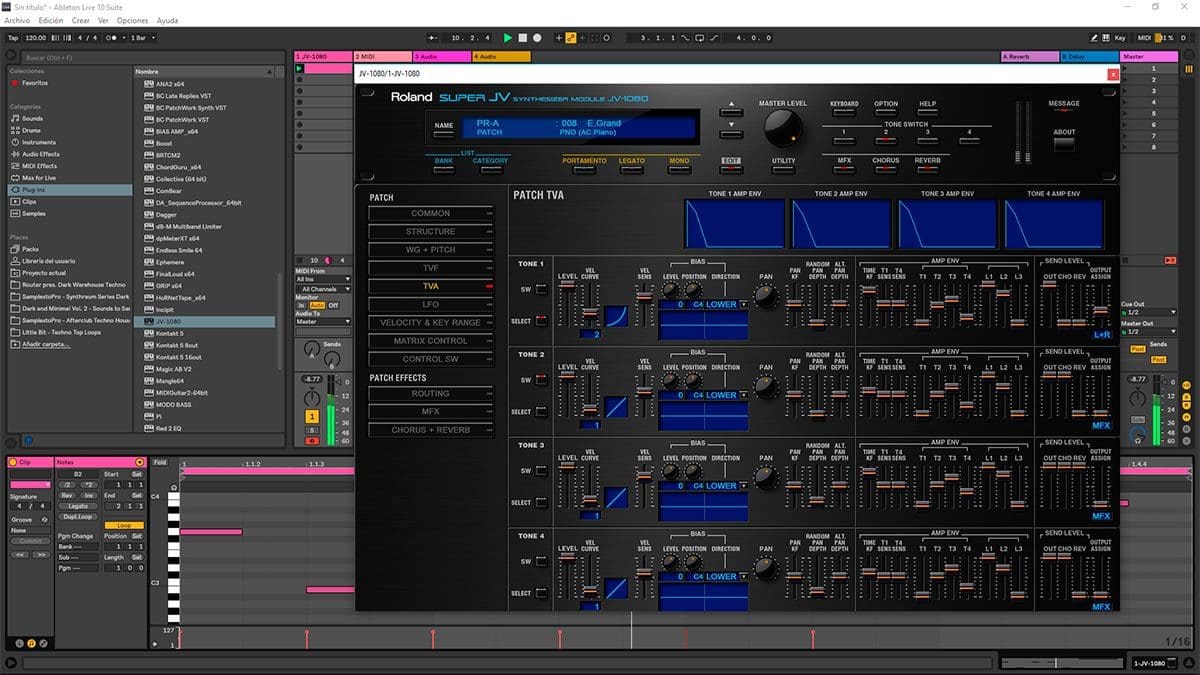The height and width of the screenshot is (675, 1200).
Task: Open the WG + PITCH patch page
Action: click(x=431, y=250)
